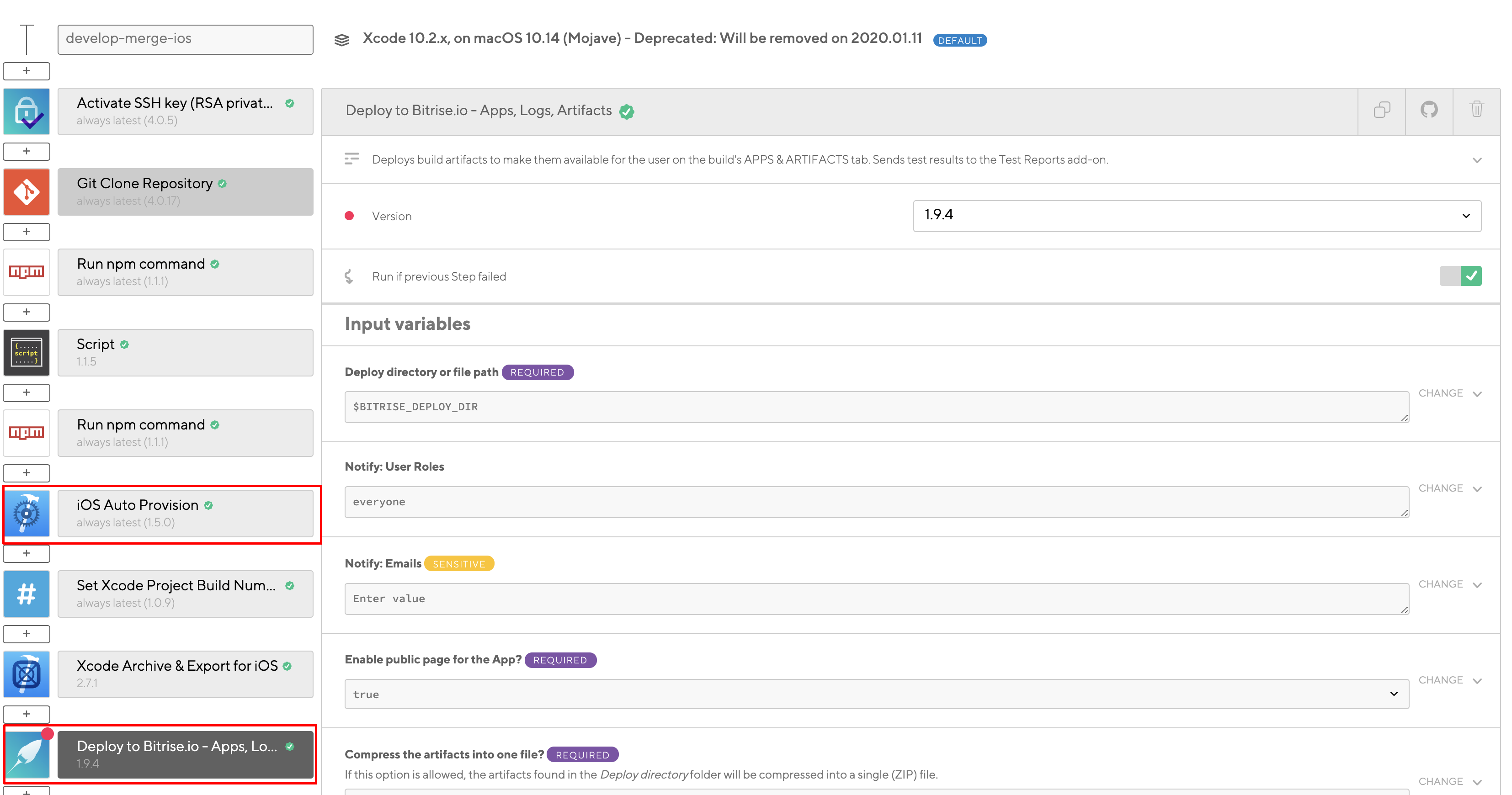Expand CHANGE for Notify: Emails
1512x795 pixels.
(1450, 584)
